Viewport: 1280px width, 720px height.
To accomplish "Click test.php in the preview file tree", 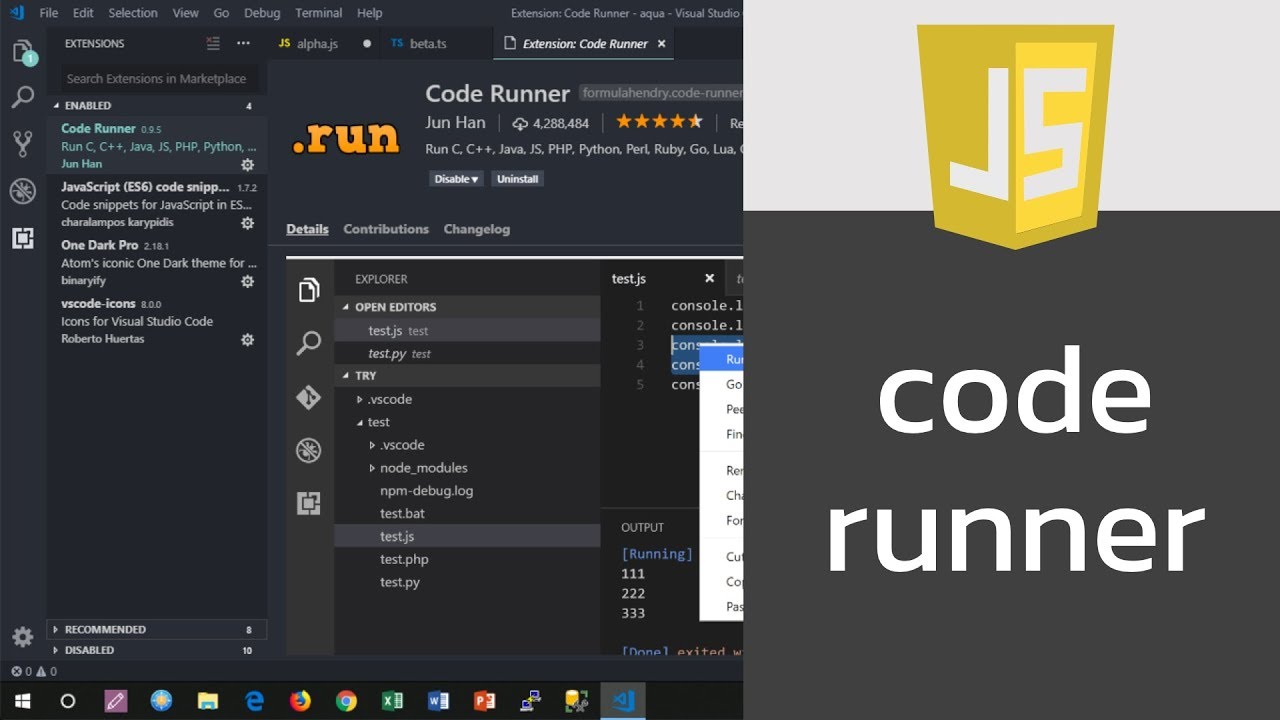I will click(404, 559).
